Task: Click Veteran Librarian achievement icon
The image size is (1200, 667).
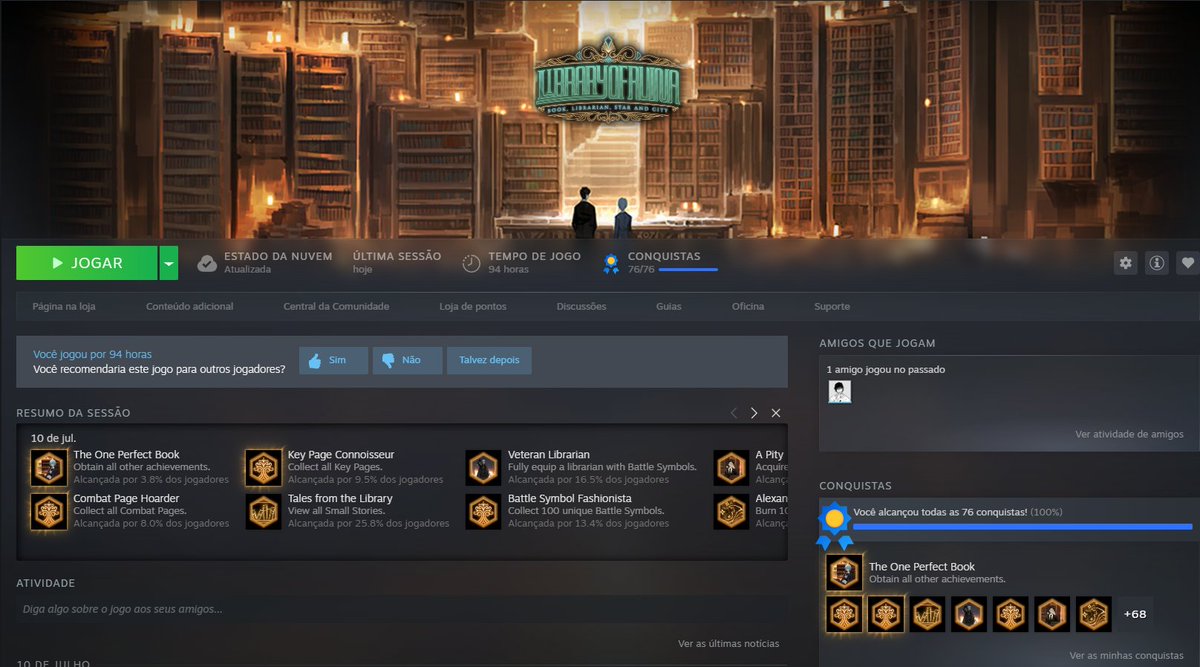Action: point(483,467)
